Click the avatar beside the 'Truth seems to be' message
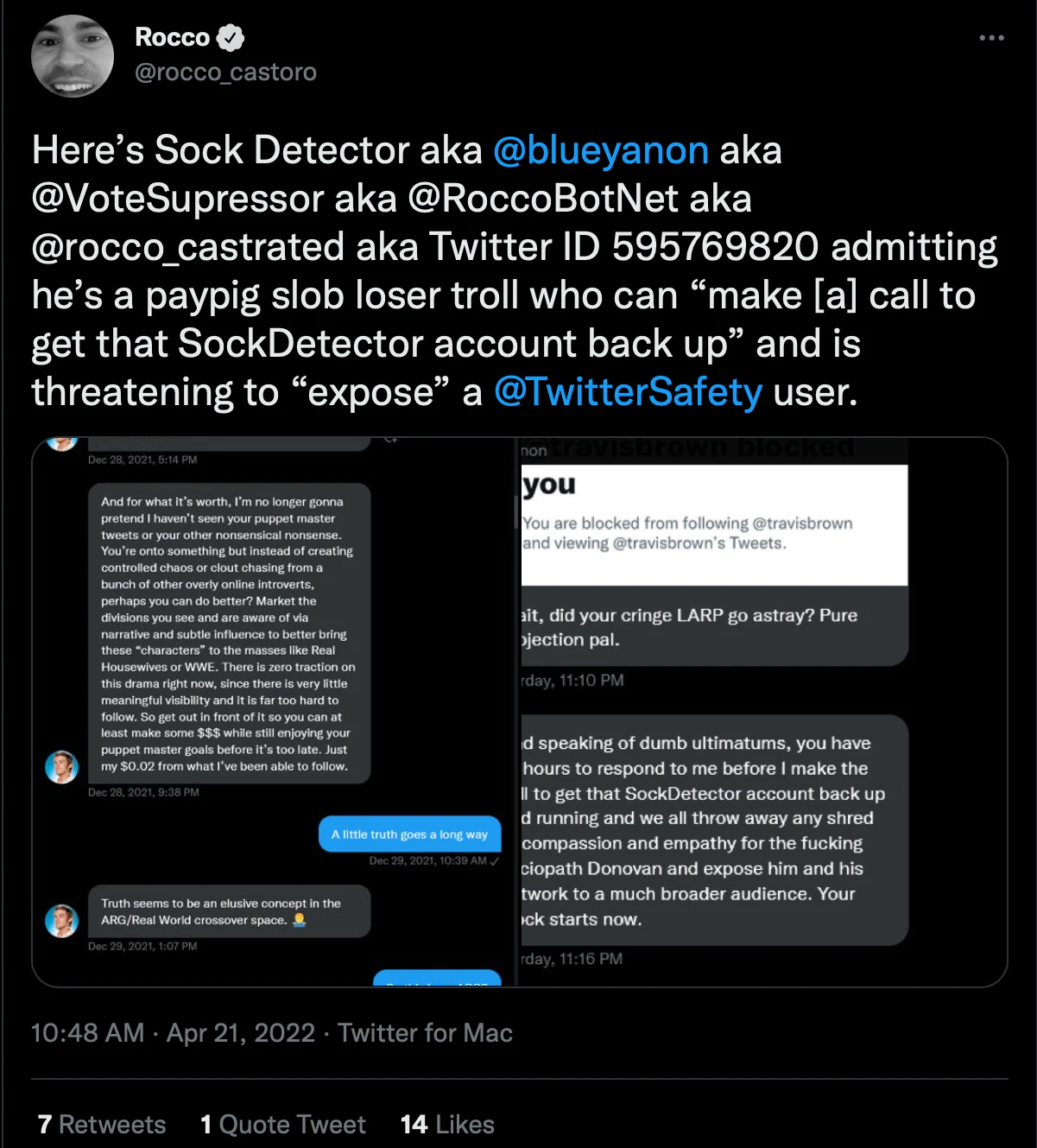 click(x=61, y=921)
